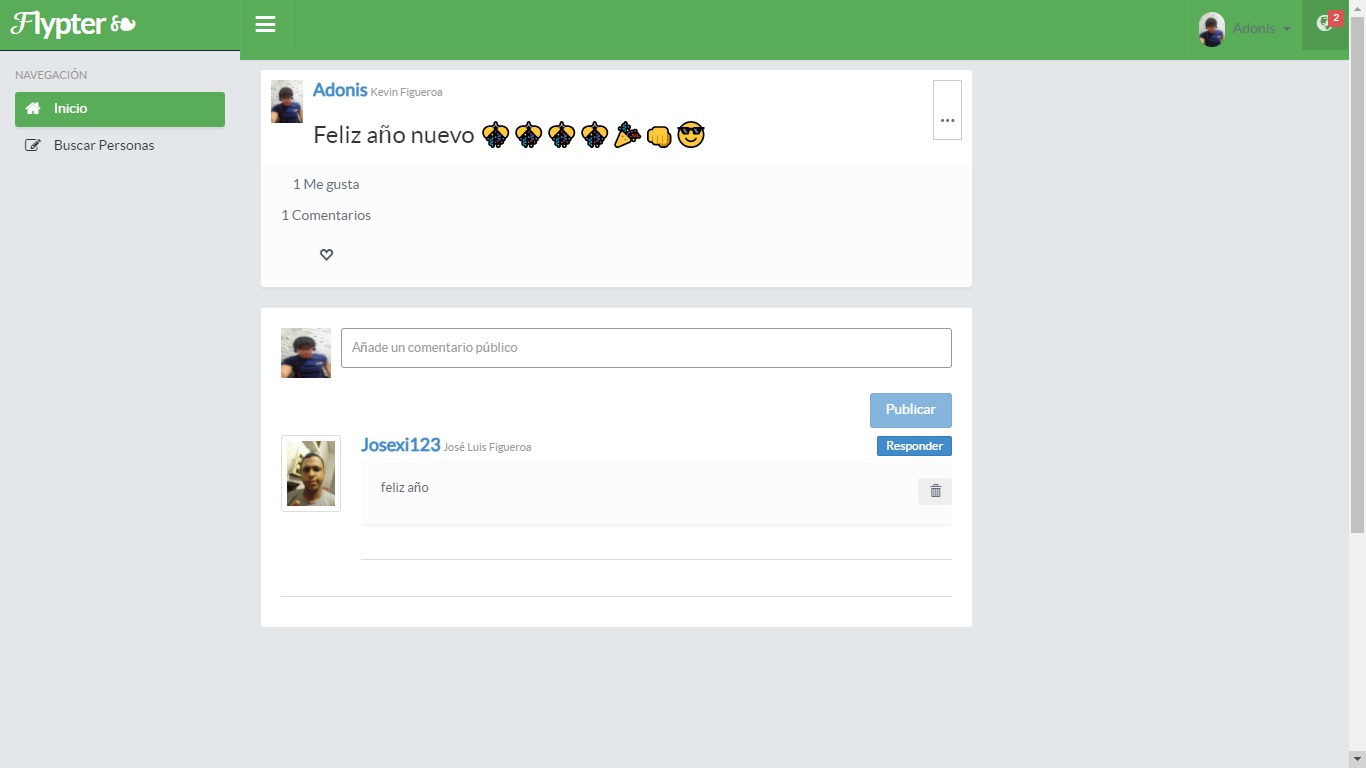Click the Flypter logo
The height and width of the screenshot is (768, 1366).
74,25
